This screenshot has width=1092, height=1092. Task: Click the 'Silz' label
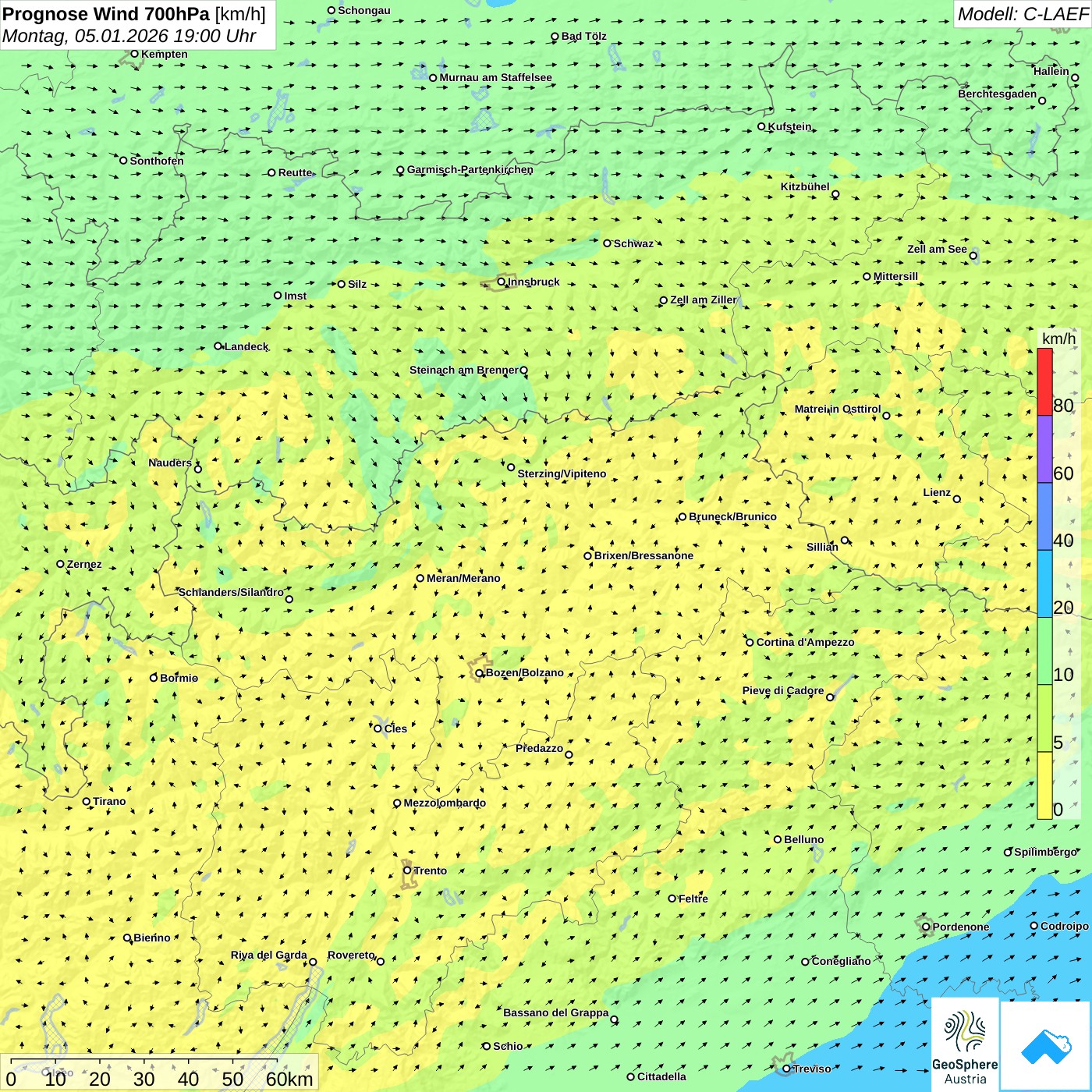357,284
